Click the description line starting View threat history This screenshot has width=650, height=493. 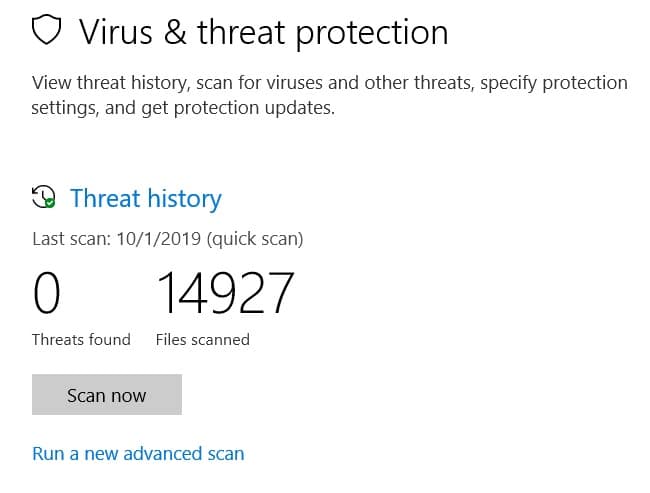[330, 83]
